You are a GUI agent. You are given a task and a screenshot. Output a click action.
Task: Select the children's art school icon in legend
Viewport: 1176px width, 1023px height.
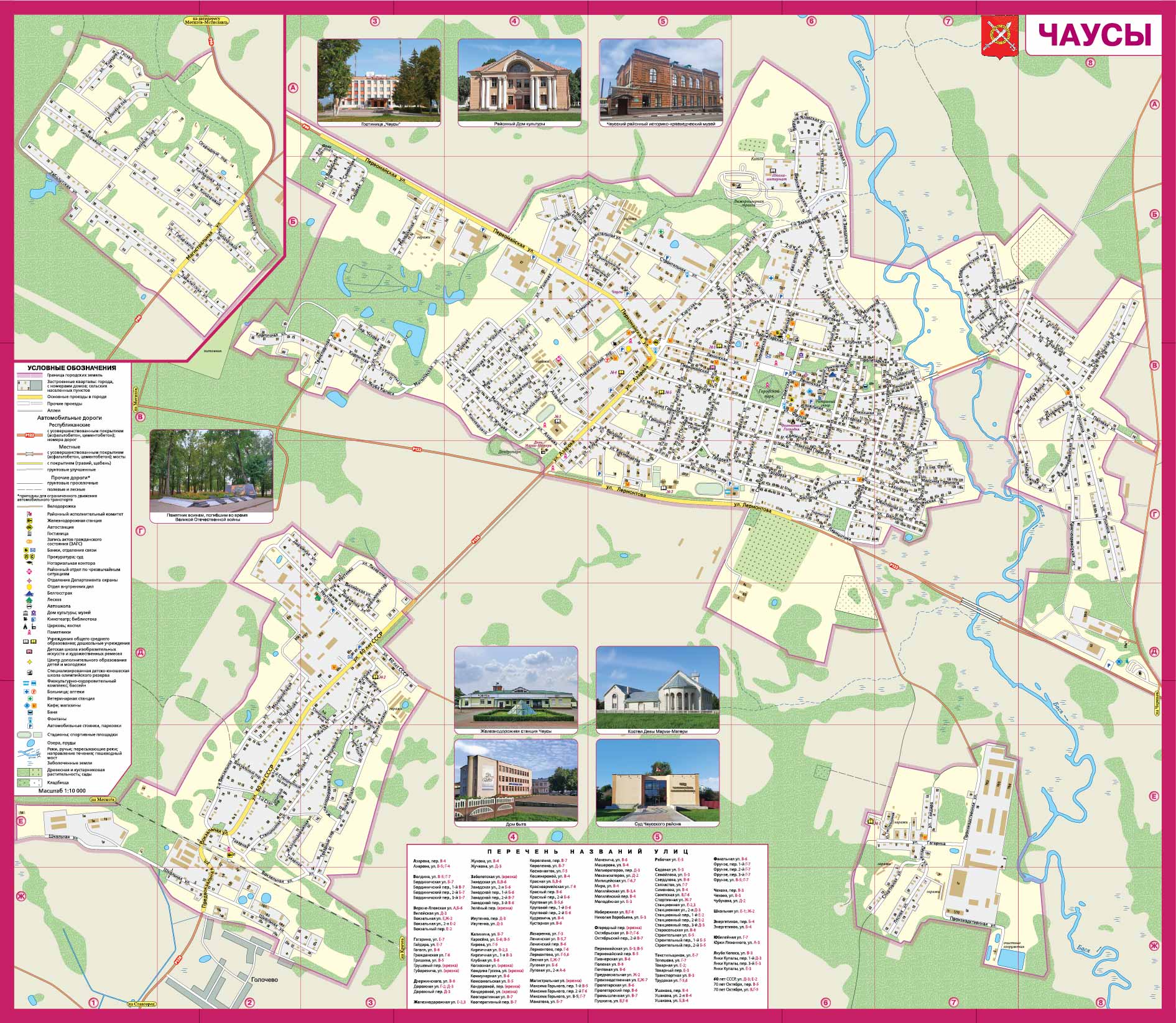tap(29, 651)
